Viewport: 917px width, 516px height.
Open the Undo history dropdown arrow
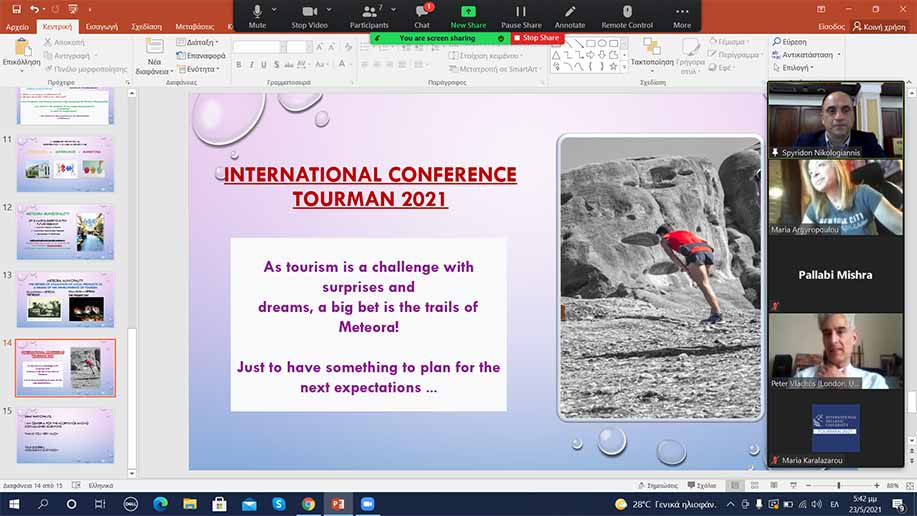[x=44, y=9]
